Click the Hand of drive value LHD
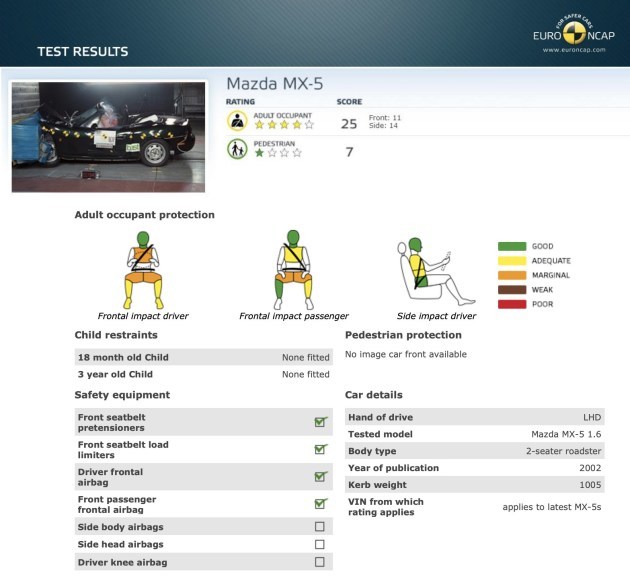Viewport: 630px width, 578px height. point(592,417)
